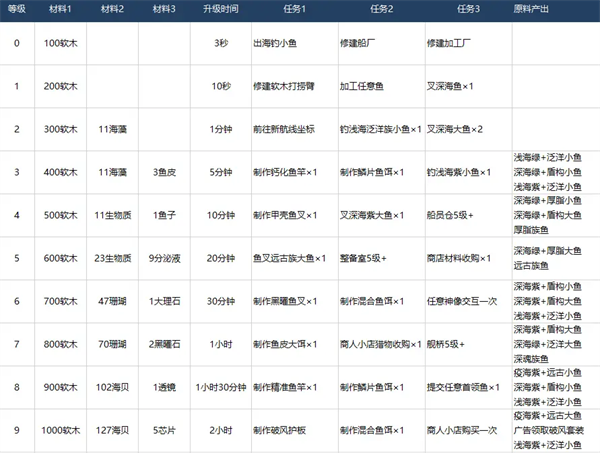Select the cell 商店材料收购×1
Viewport: 600px width, 453px height.
click(x=459, y=258)
